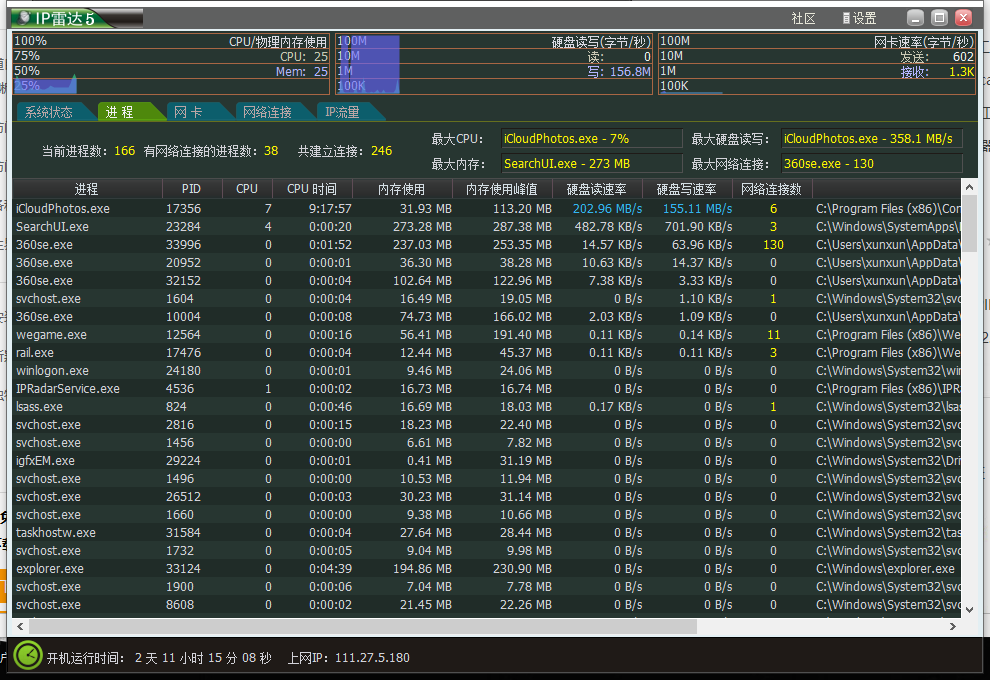990x680 pixels.
Task: Sort by the PID column header
Action: pyautogui.click(x=191, y=188)
